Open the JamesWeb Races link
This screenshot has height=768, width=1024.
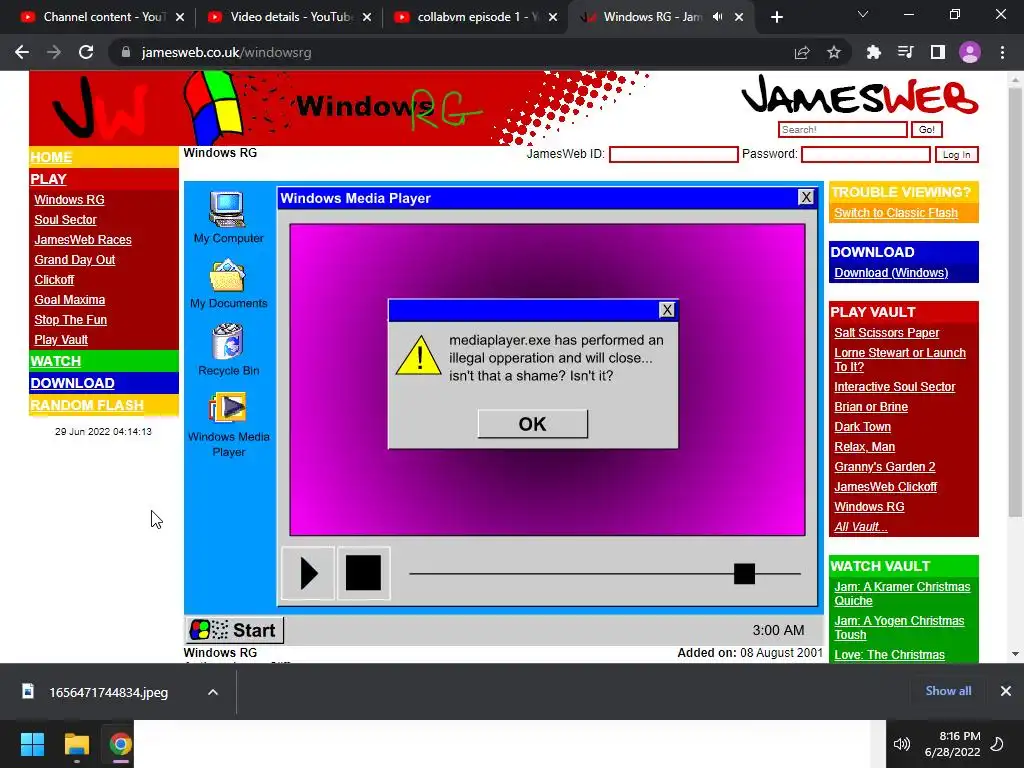click(x=83, y=240)
